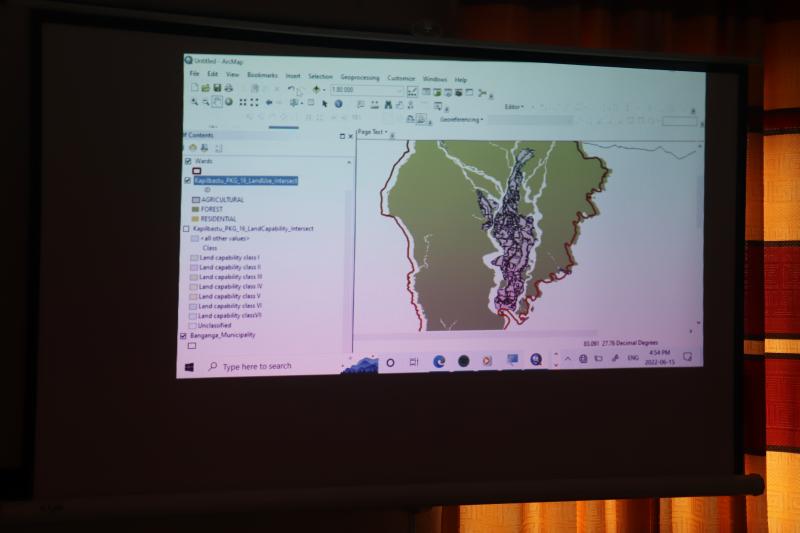Open the Geoprocessing menu
Viewport: 800px width, 533px height.
(359, 77)
